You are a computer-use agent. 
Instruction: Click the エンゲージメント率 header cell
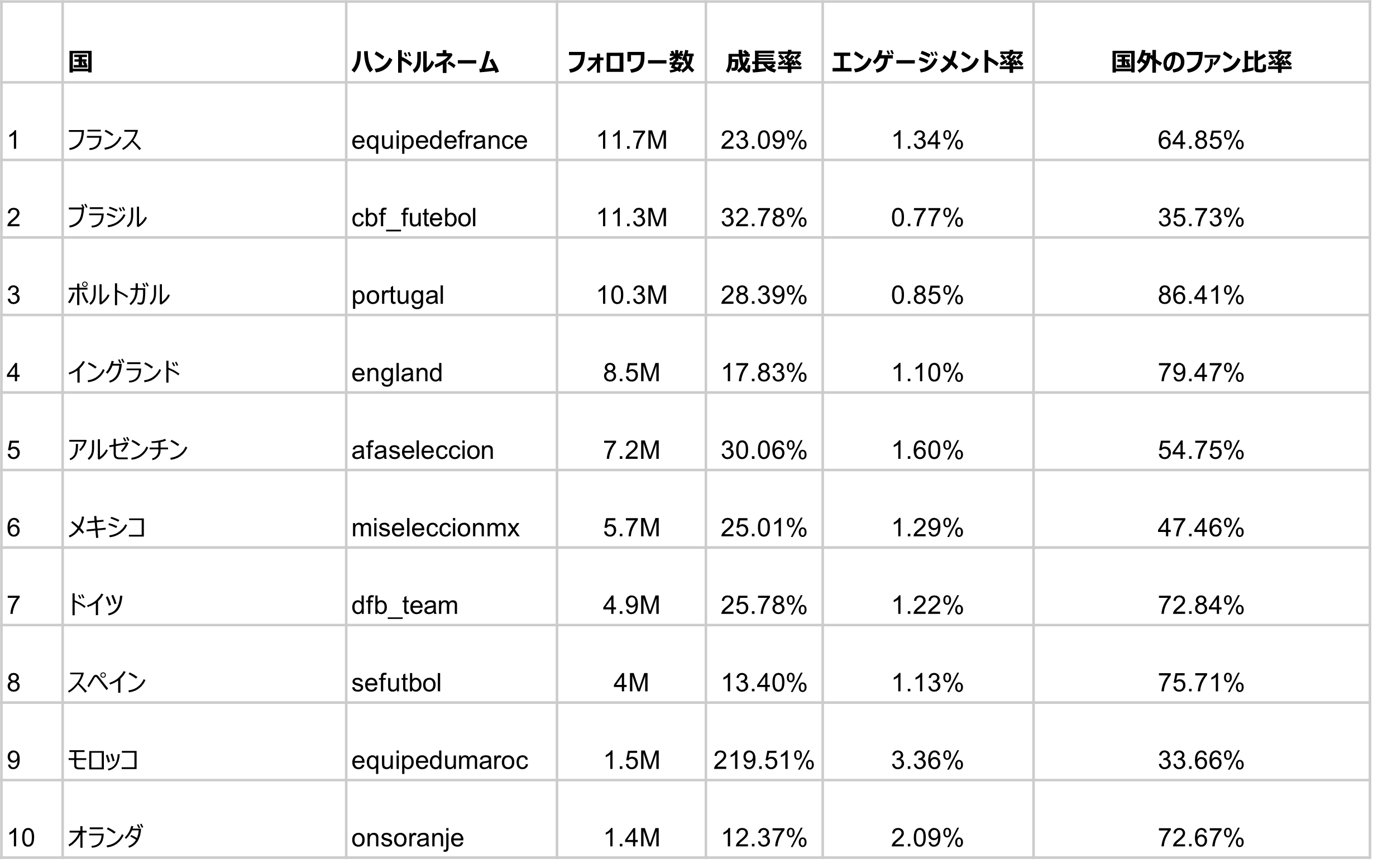pyautogui.click(x=927, y=43)
